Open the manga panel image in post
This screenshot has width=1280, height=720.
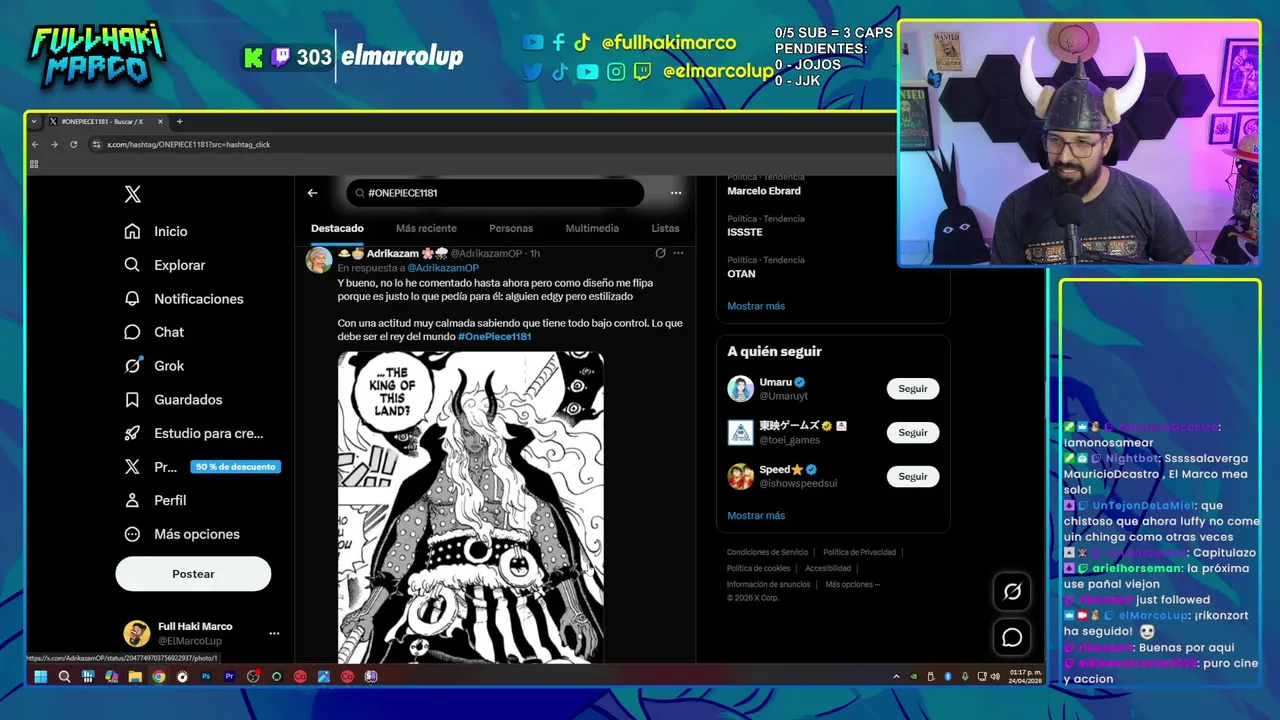tap(470, 507)
